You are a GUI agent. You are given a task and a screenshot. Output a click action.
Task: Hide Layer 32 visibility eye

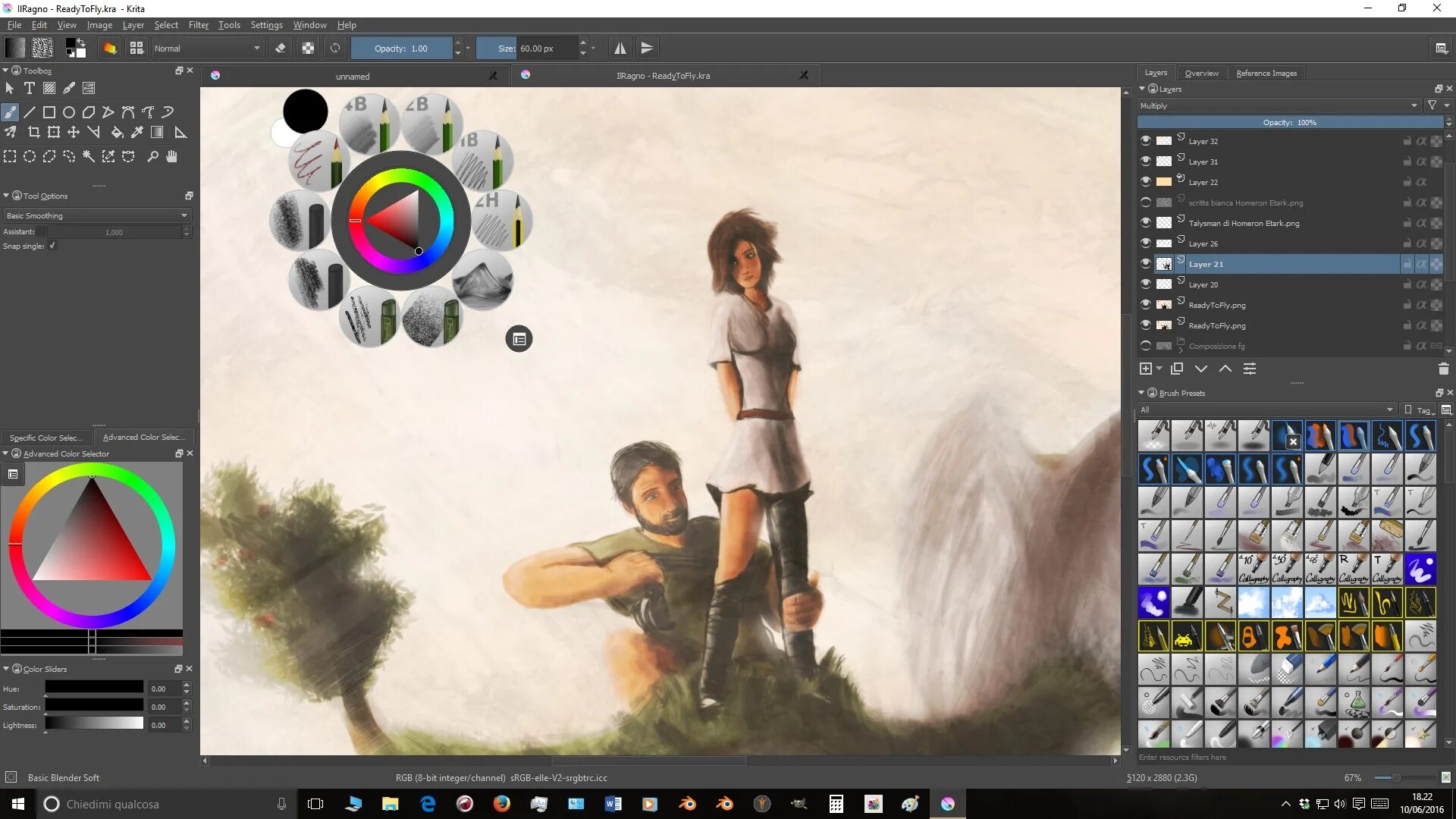coord(1146,141)
